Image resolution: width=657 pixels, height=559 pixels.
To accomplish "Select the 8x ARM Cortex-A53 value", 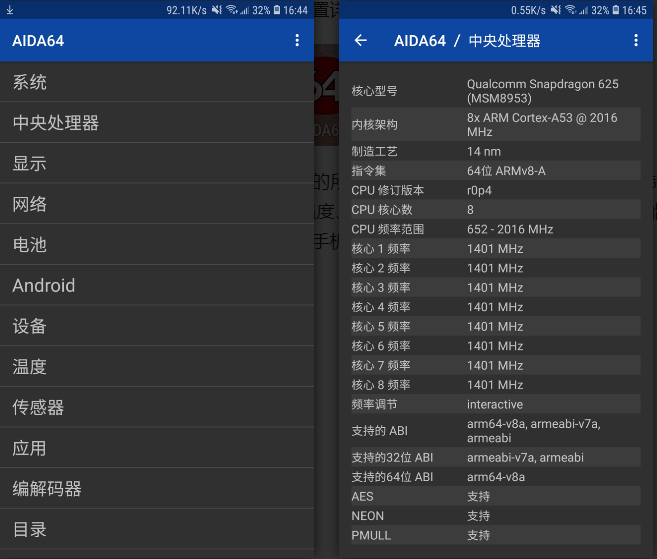I will click(542, 124).
